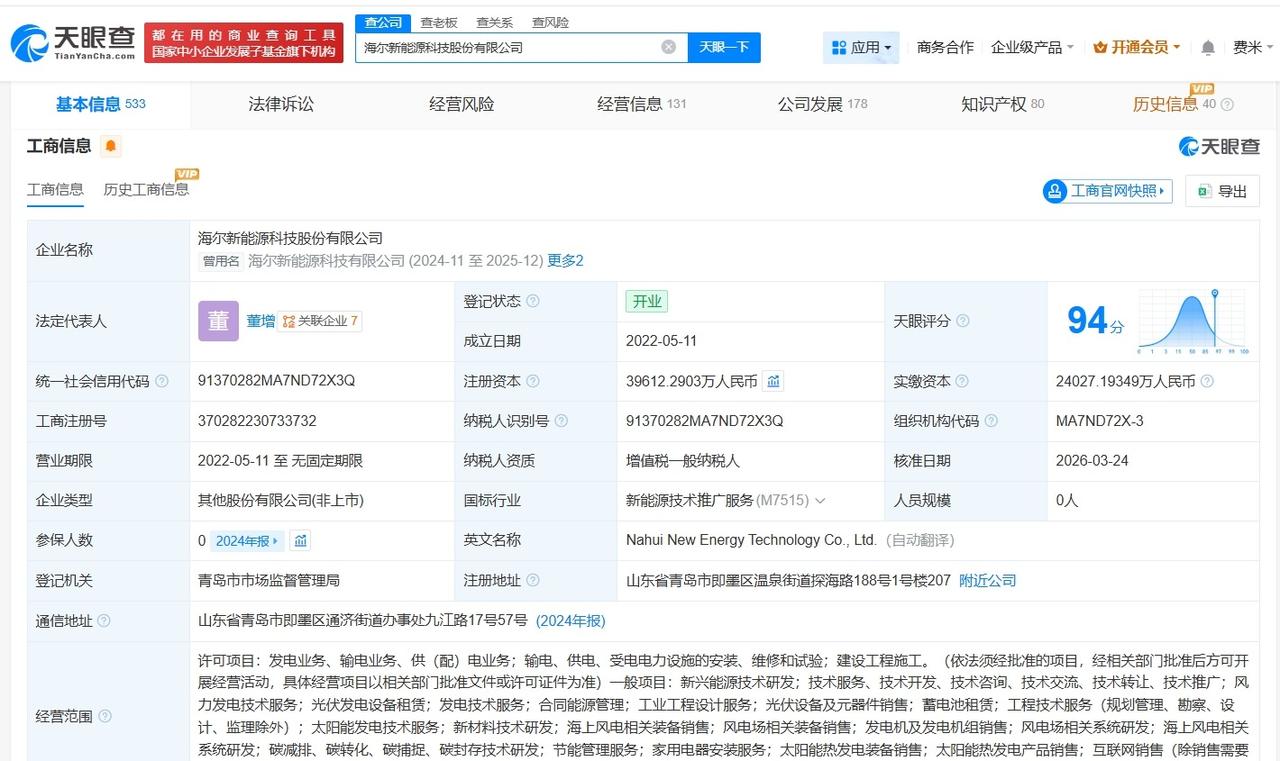Show the chart icon beside 2024年报 in 参保人数
Viewport: 1280px width, 761px height.
click(301, 540)
